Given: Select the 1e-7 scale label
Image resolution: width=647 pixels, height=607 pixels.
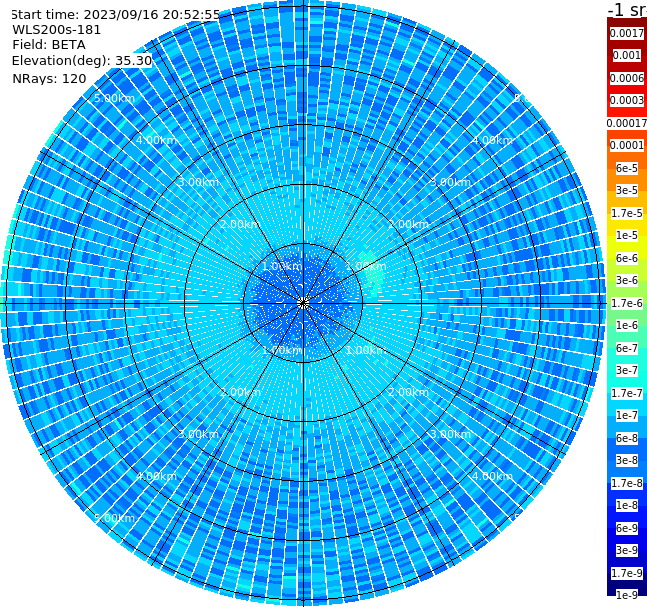Looking at the screenshot, I should 627,415.
